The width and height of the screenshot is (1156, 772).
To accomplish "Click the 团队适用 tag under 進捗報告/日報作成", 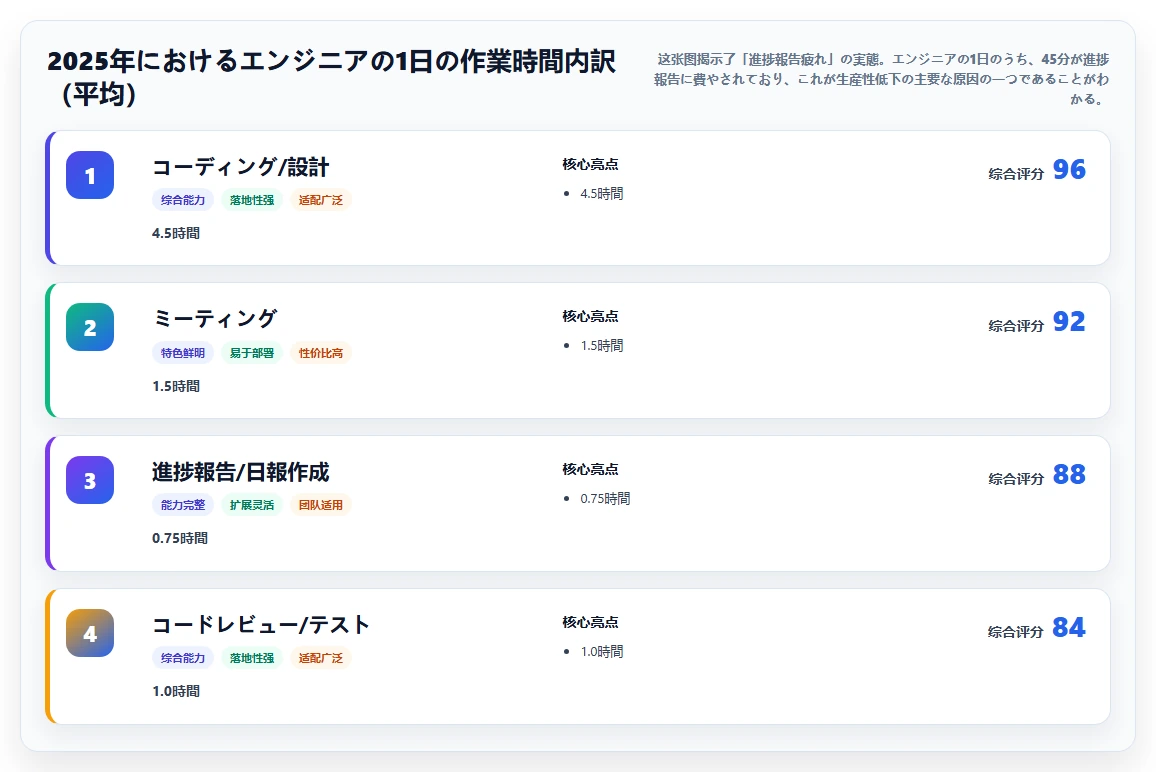I will click(x=321, y=505).
